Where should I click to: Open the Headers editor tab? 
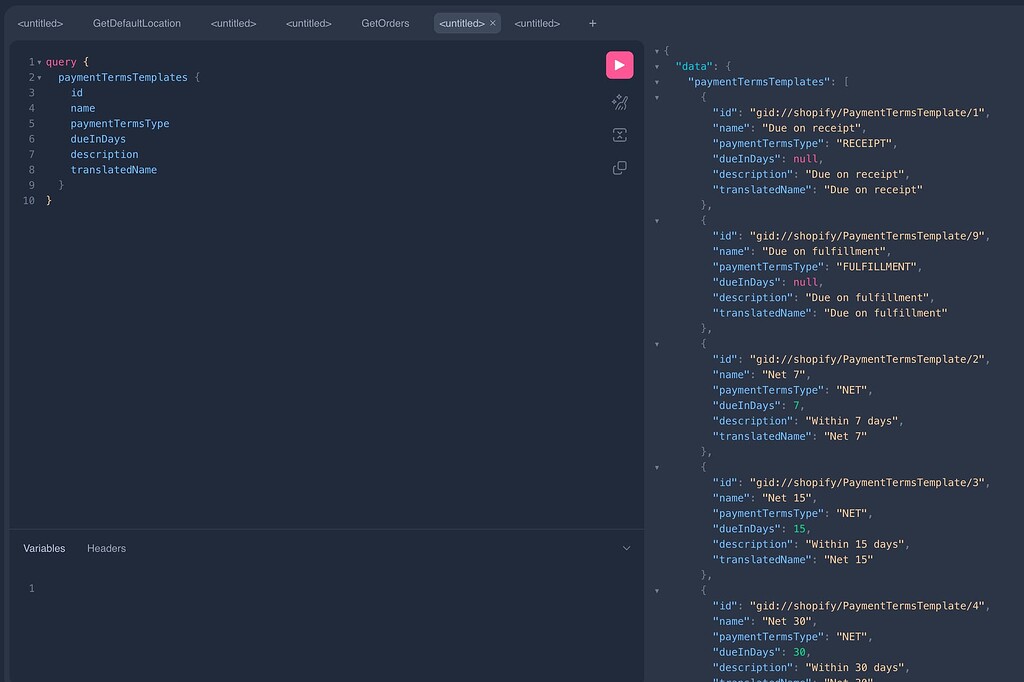point(106,548)
